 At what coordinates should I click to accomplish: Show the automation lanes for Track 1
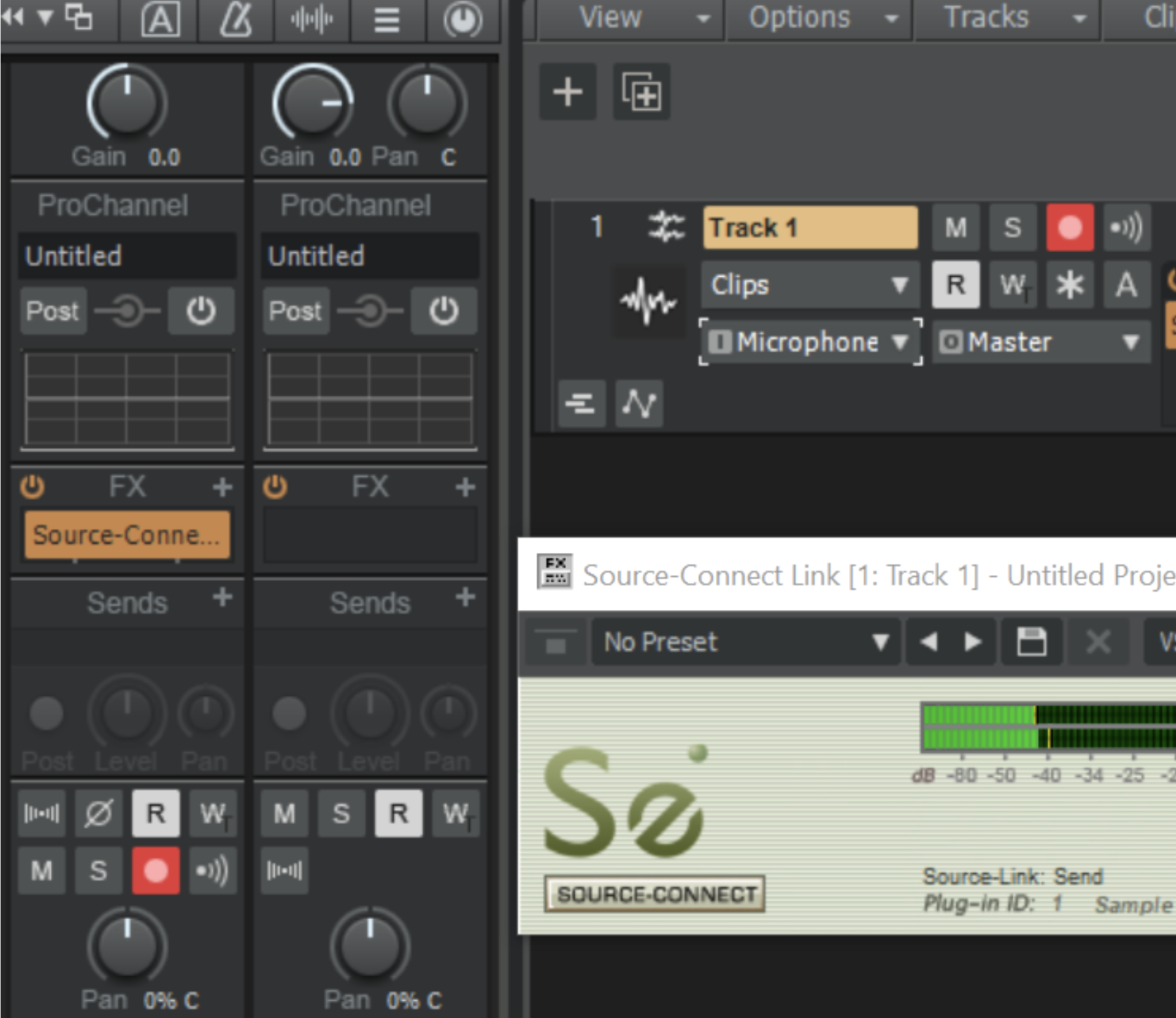pos(639,404)
